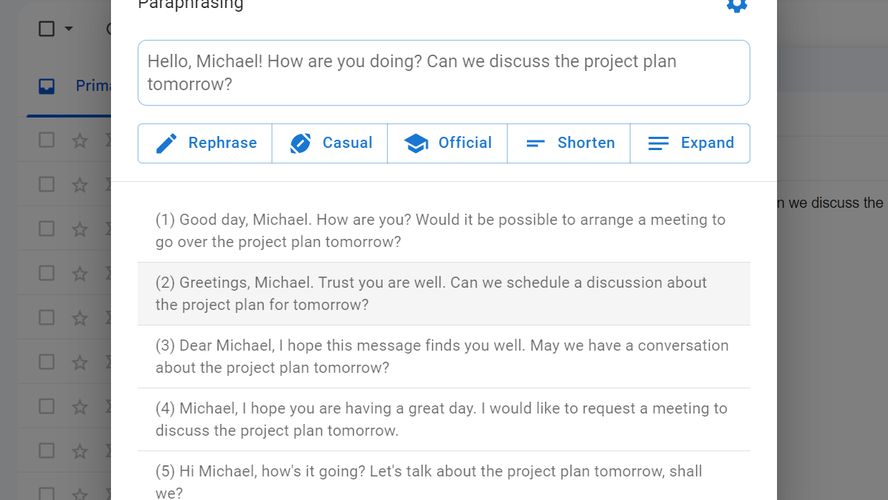Click the Expand lines icon
Screen dimensions: 888x500
pyautogui.click(x=658, y=143)
